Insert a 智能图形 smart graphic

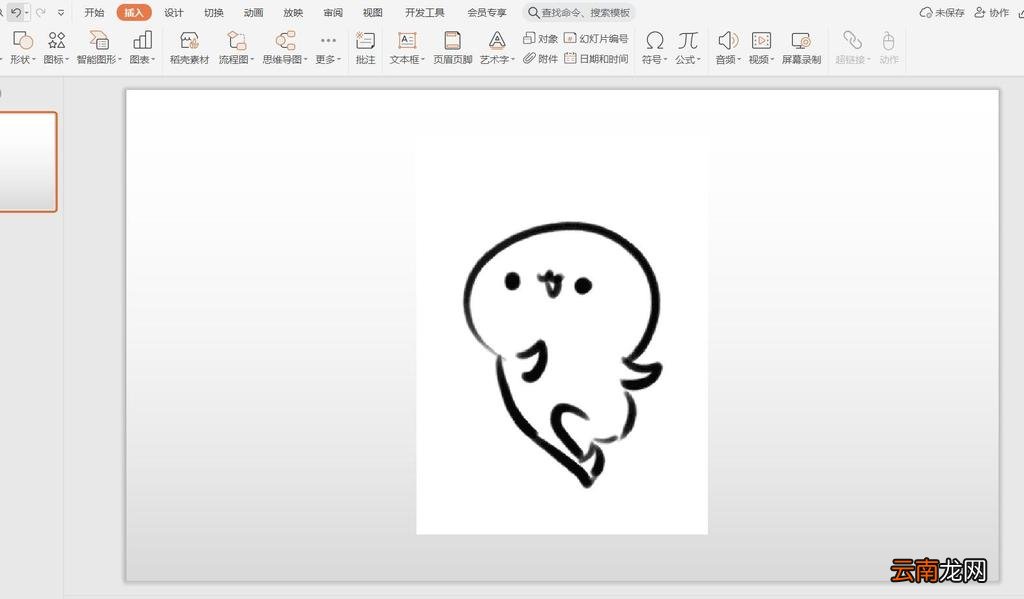[99, 48]
